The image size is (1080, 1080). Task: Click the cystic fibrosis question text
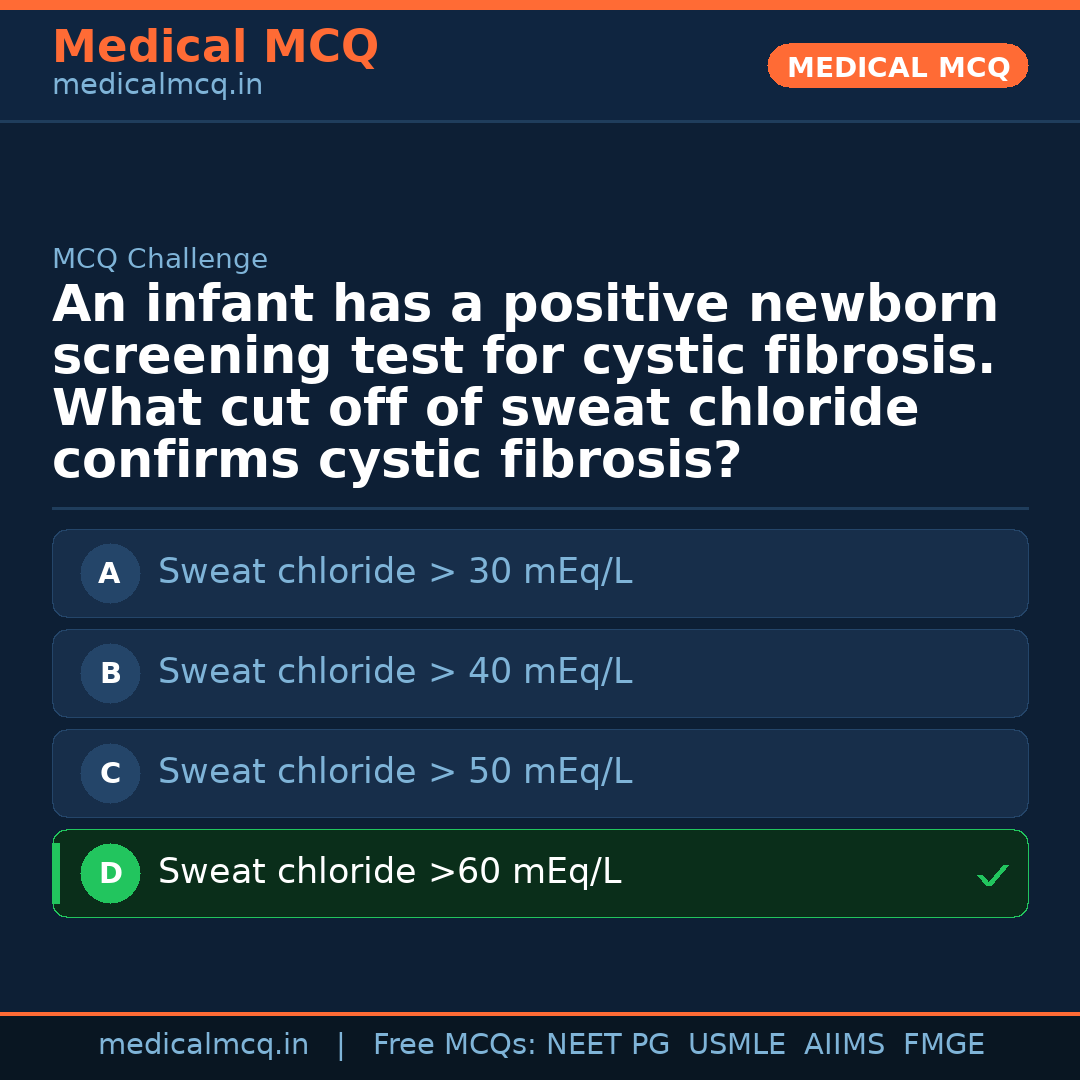click(525, 382)
